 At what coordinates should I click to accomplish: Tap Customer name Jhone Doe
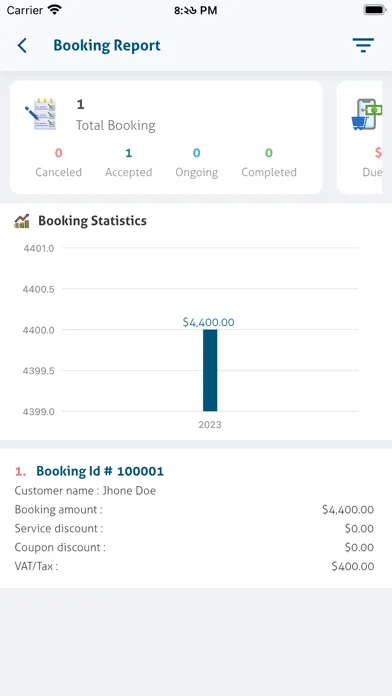(85, 490)
